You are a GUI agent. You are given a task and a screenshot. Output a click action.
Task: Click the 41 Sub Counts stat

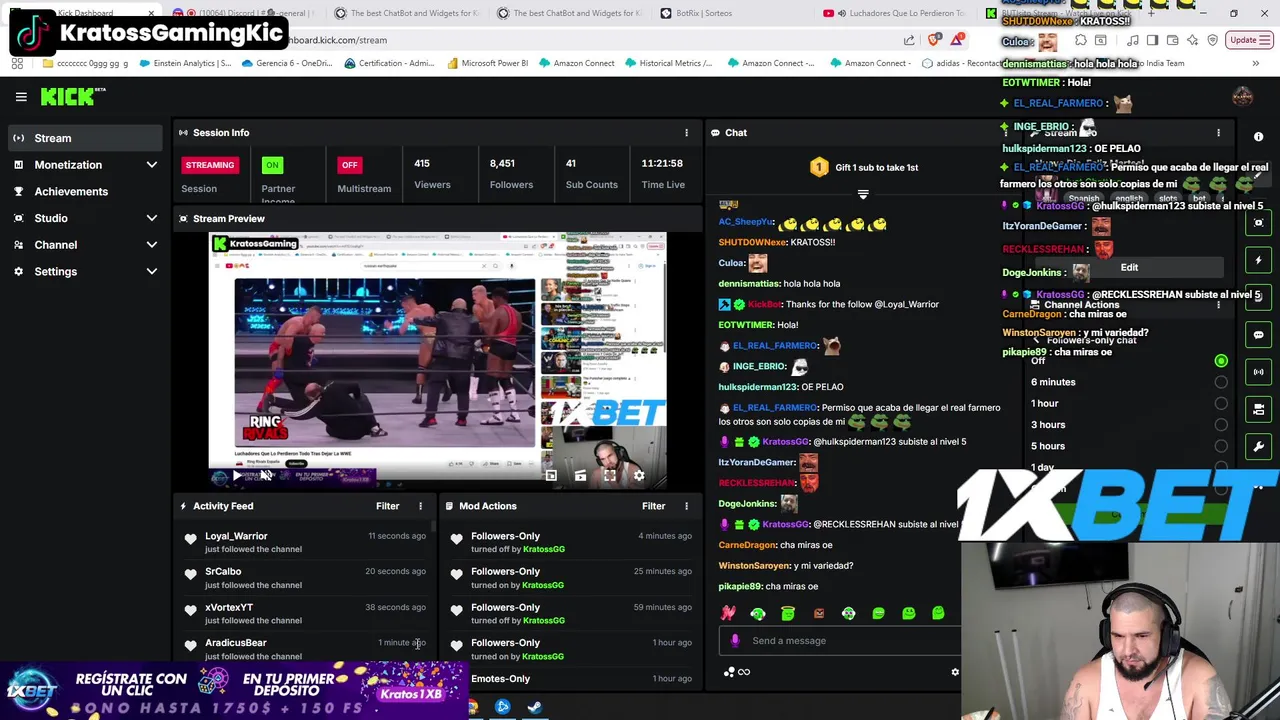pyautogui.click(x=591, y=173)
